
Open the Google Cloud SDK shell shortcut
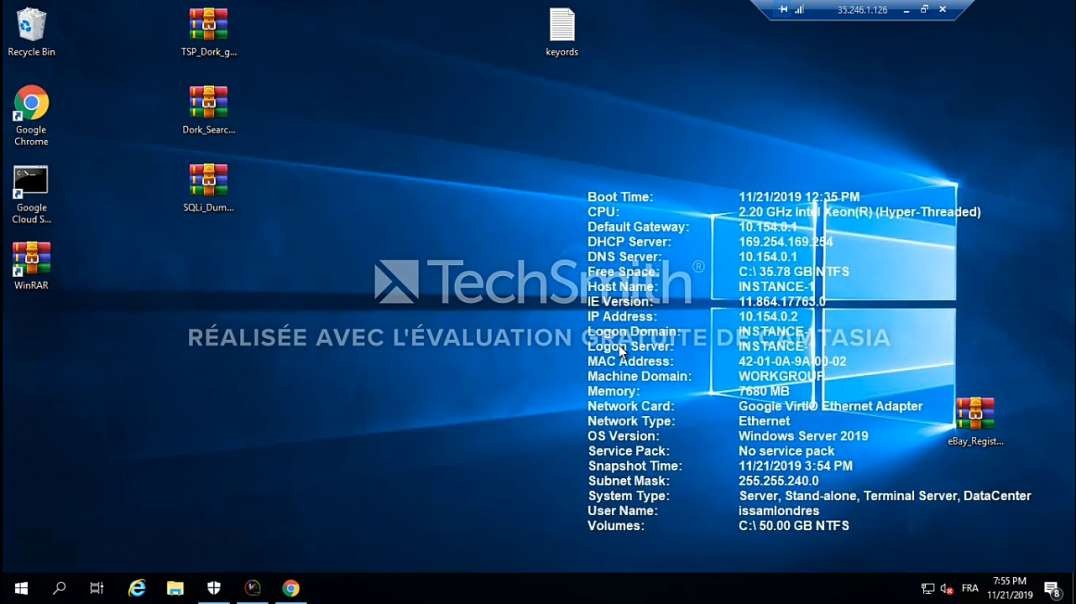(x=31, y=194)
